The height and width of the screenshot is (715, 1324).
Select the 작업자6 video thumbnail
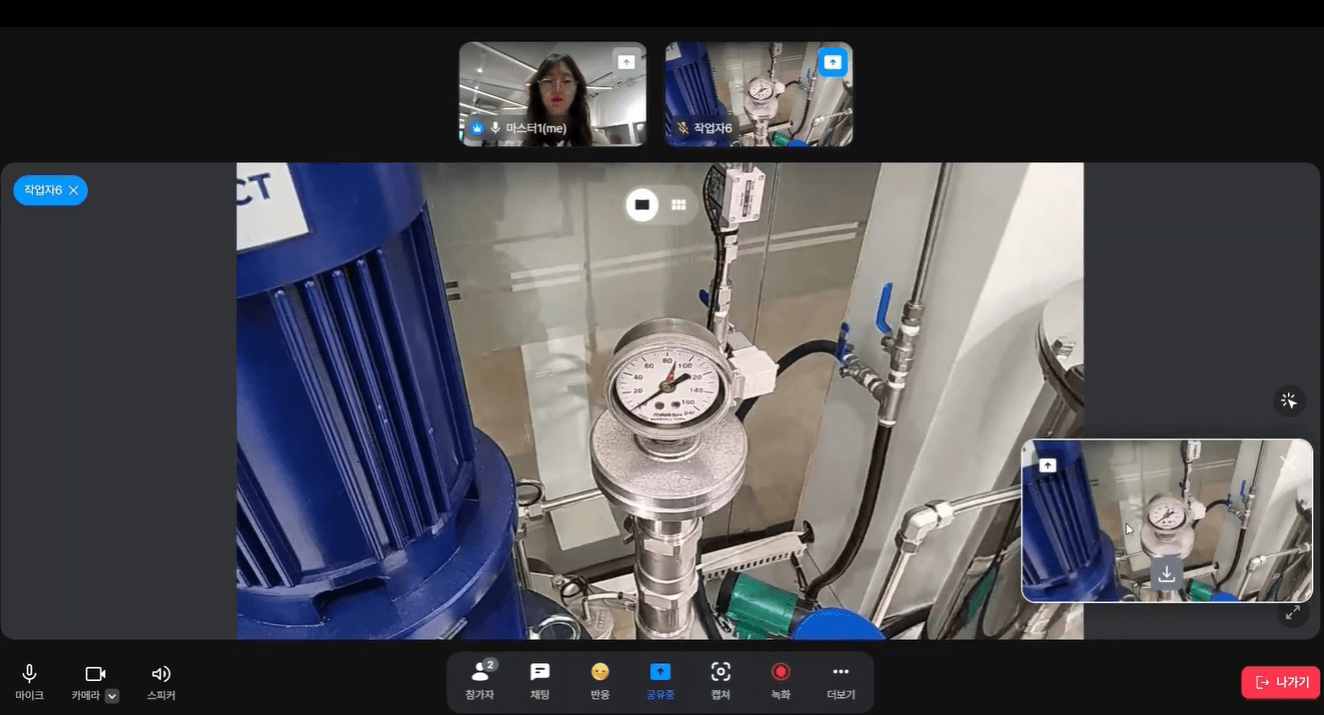(x=759, y=94)
